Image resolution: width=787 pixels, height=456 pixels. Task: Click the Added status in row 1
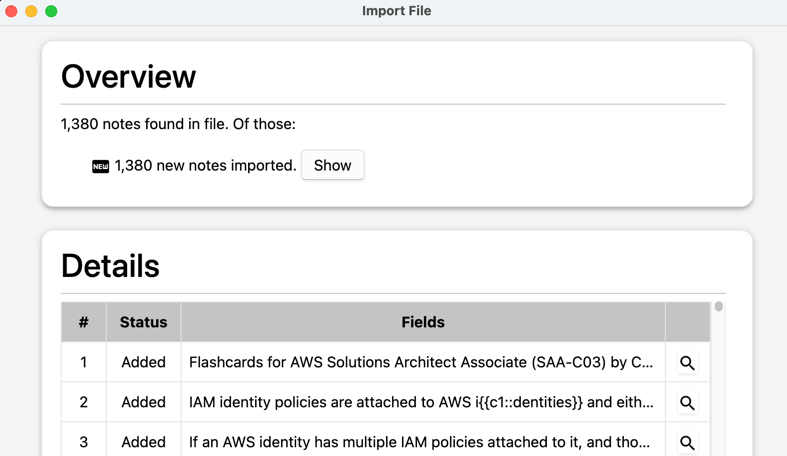143,362
